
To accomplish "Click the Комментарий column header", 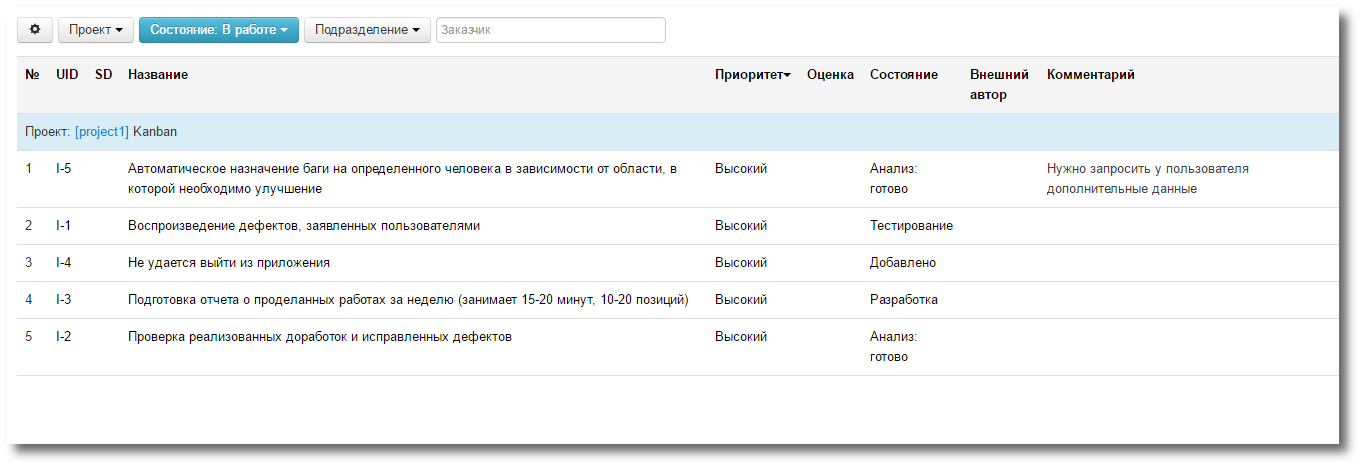I will [1091, 75].
